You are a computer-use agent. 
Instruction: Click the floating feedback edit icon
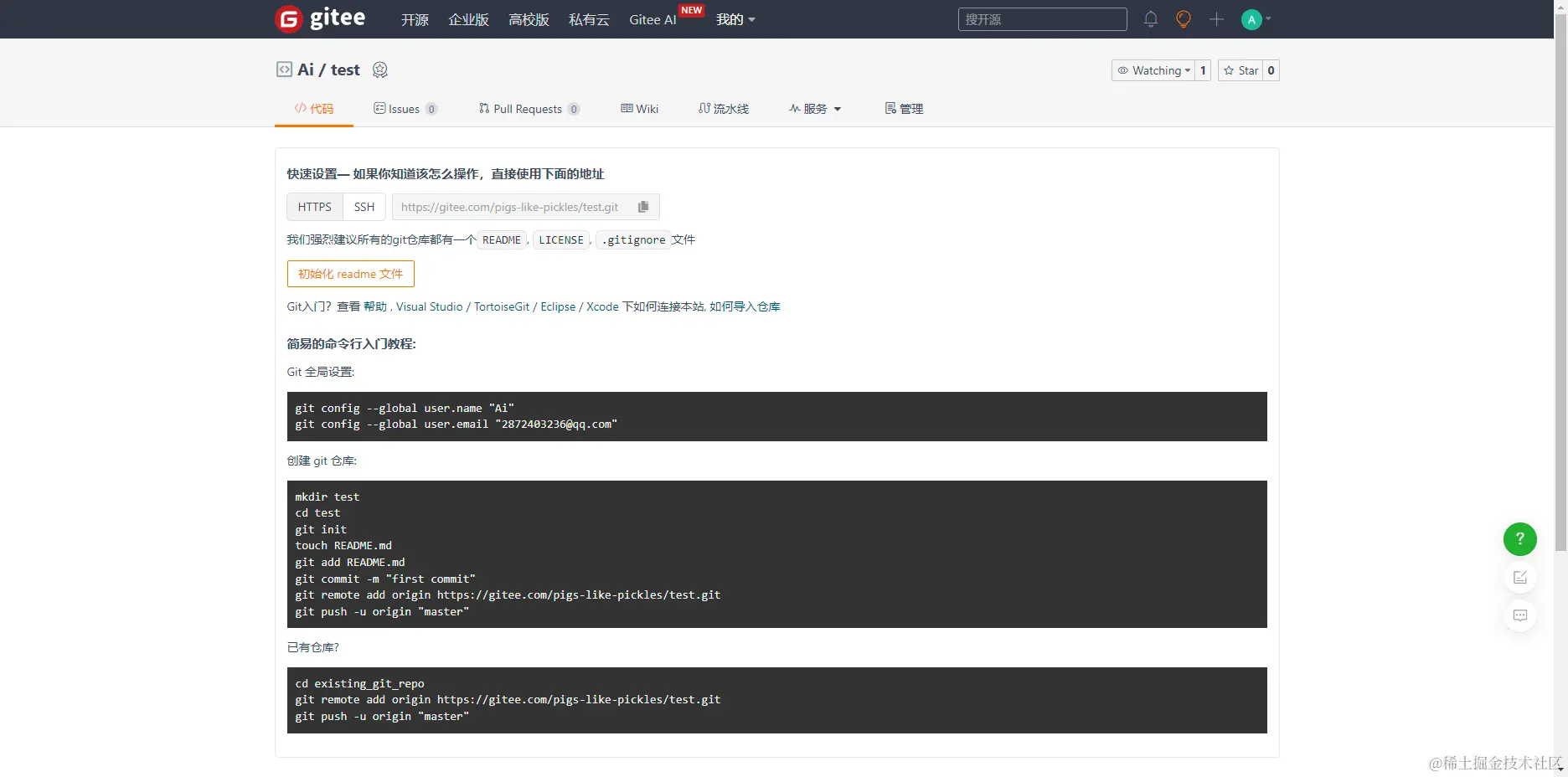(1520, 577)
